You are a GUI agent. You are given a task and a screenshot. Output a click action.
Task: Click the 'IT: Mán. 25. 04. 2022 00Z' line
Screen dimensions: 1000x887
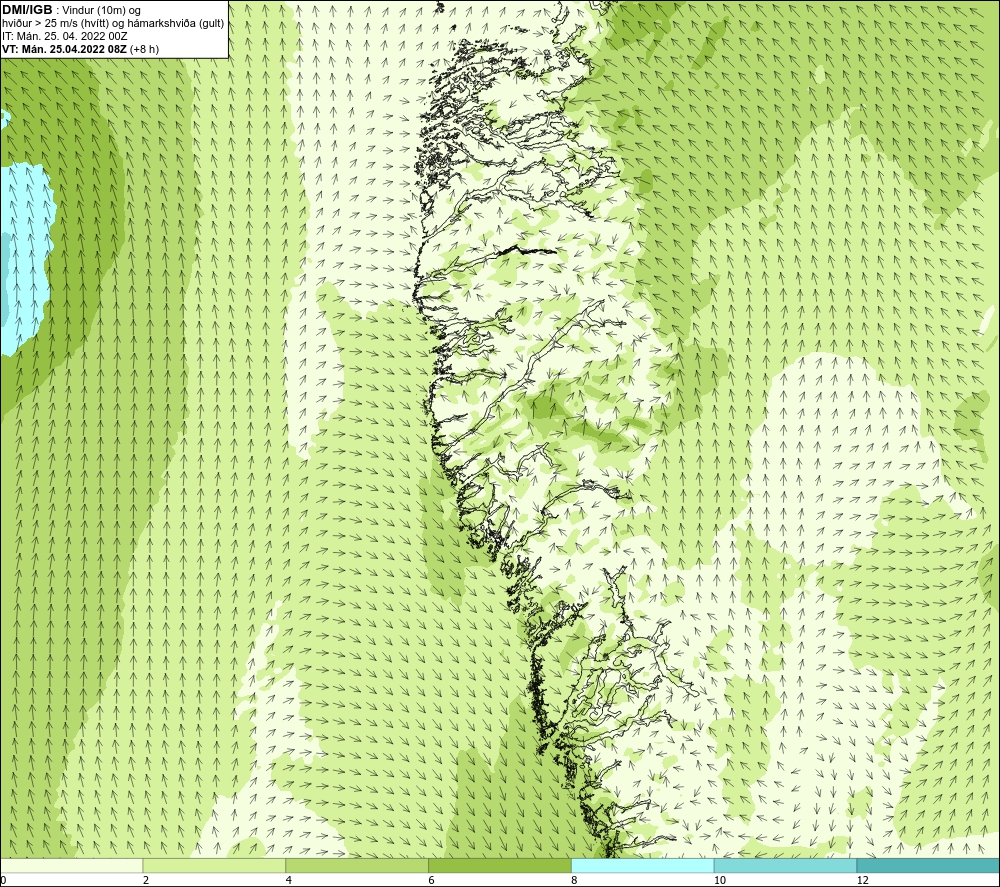coord(64,36)
